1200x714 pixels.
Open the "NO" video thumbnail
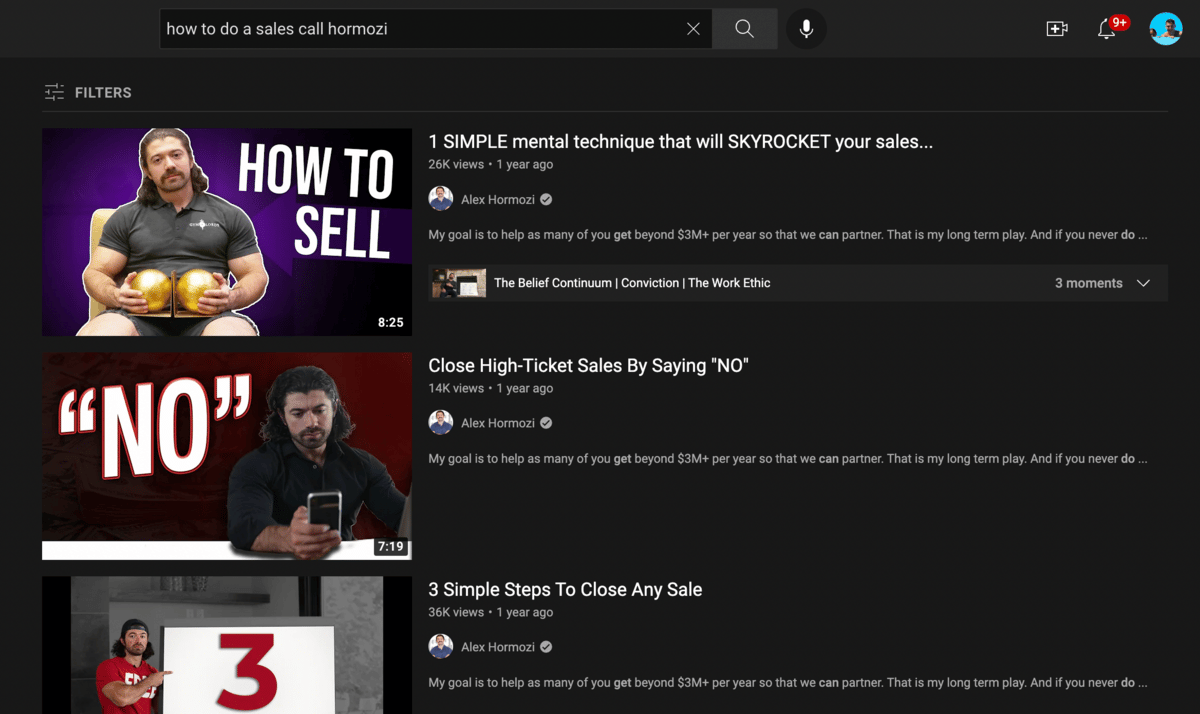[x=227, y=456]
